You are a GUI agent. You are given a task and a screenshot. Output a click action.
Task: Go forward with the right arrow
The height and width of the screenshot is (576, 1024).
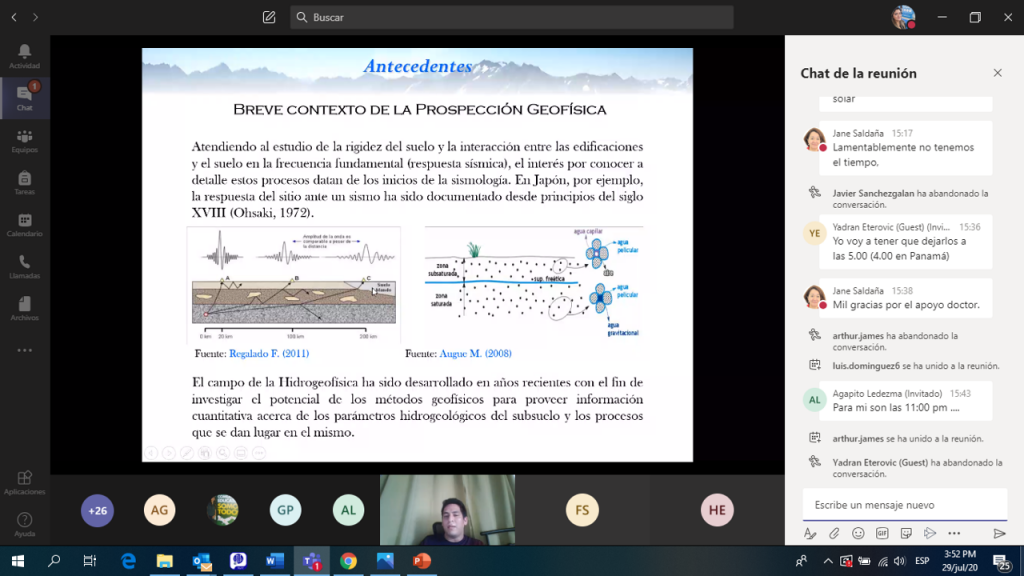click(35, 18)
